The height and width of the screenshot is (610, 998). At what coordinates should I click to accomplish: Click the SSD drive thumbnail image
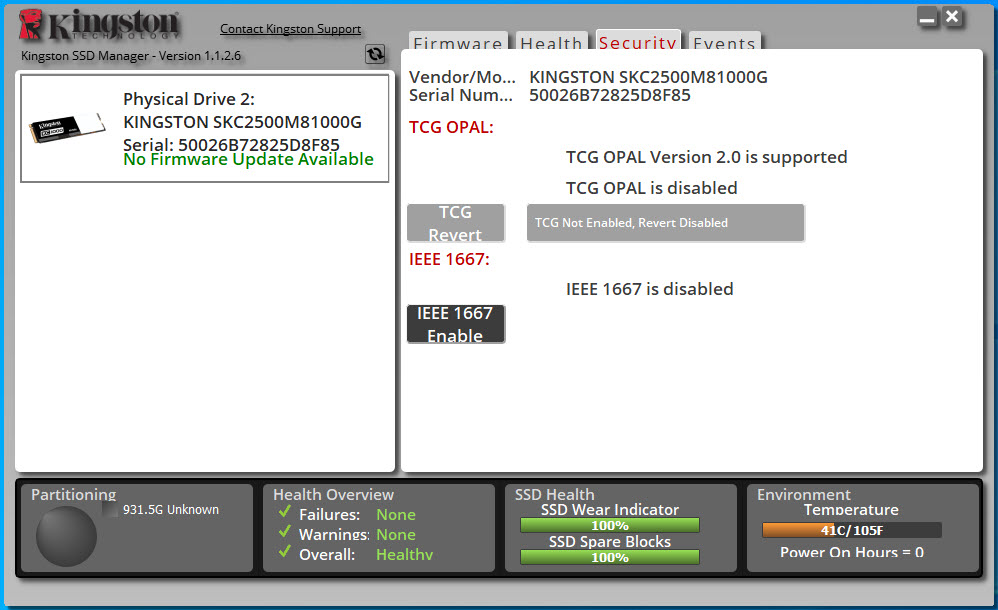click(x=67, y=127)
